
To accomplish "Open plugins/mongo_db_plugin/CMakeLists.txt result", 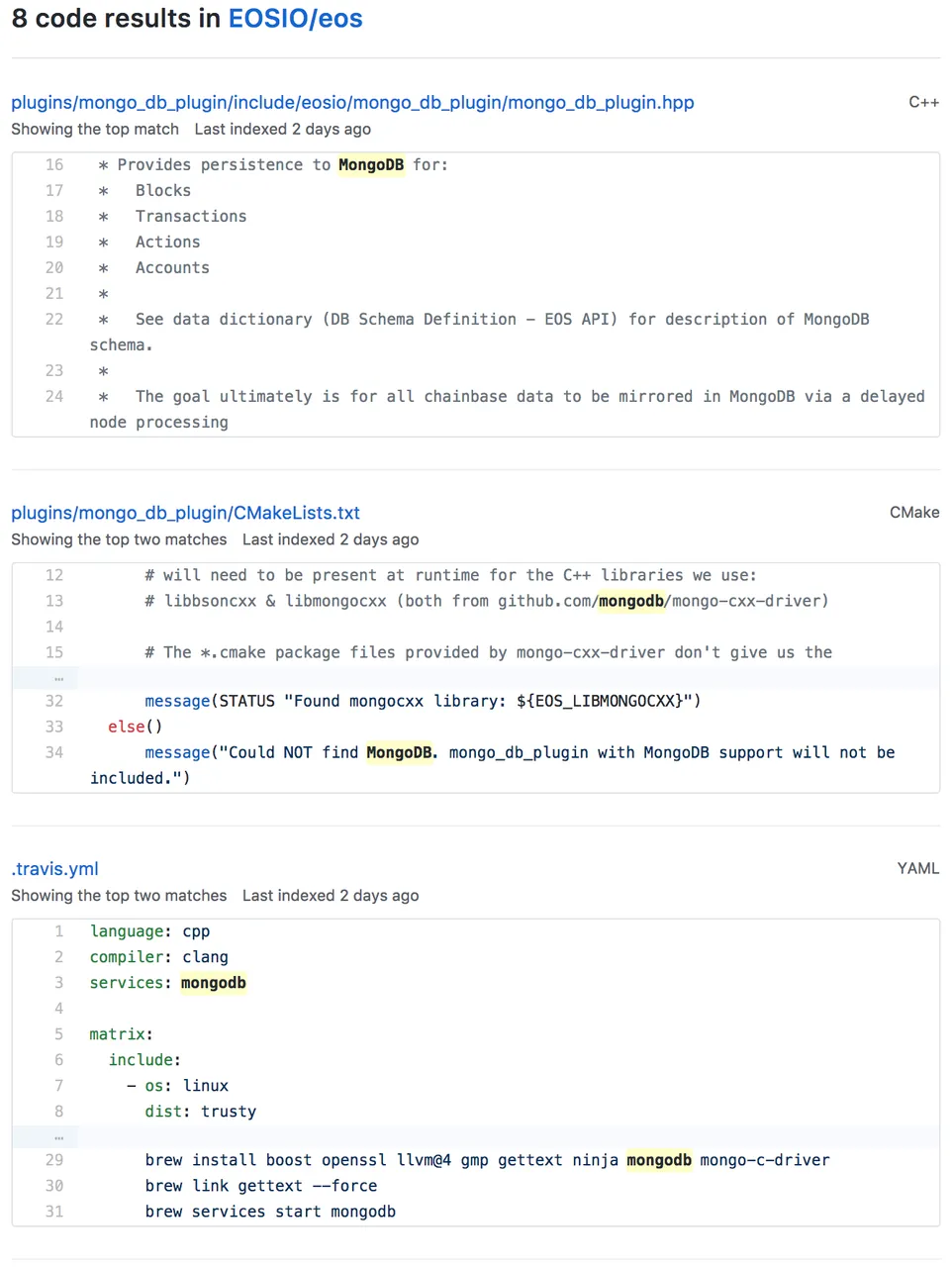I will [x=185, y=513].
